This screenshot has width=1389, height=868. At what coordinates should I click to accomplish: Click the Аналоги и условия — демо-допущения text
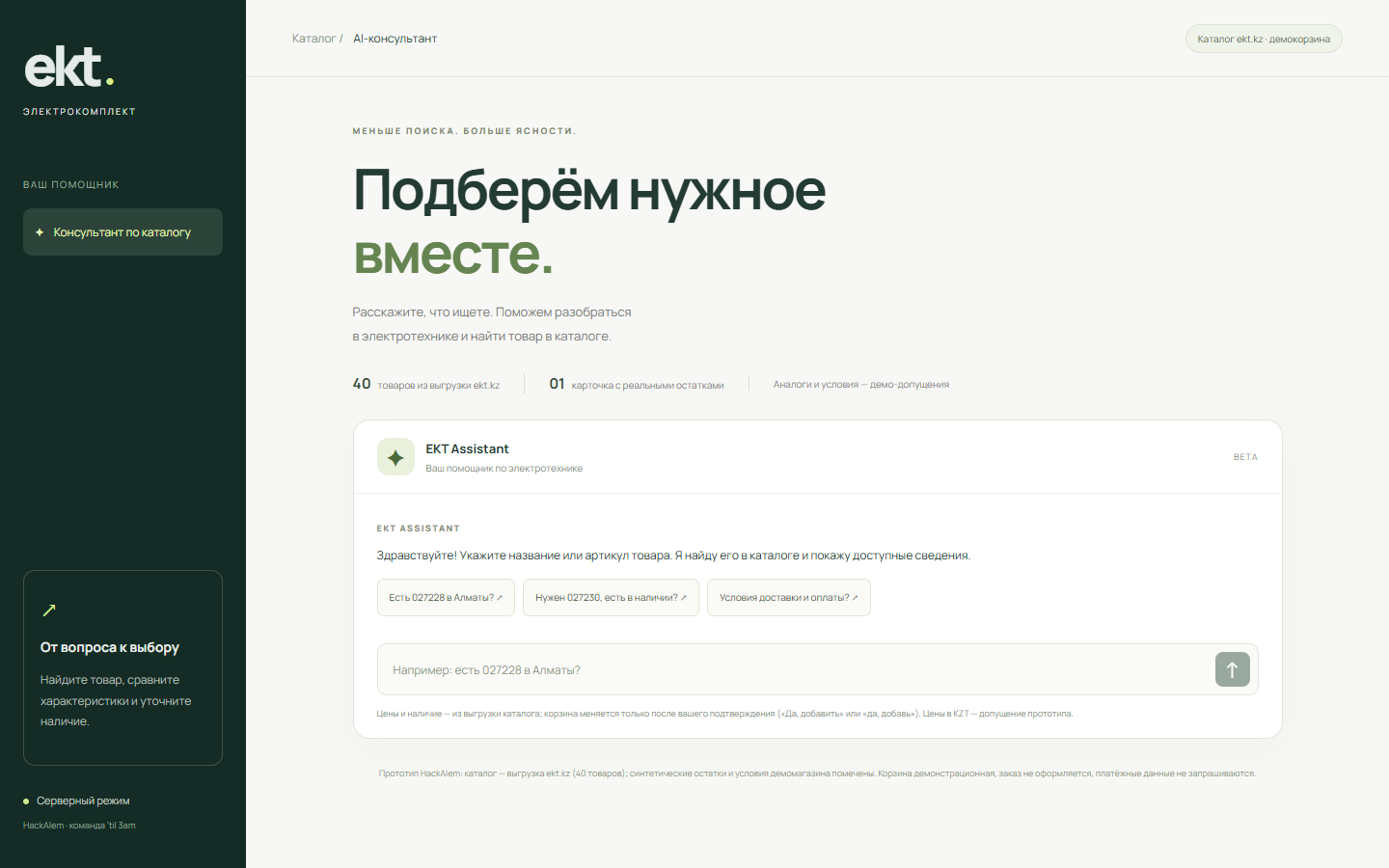pyautogui.click(x=860, y=384)
